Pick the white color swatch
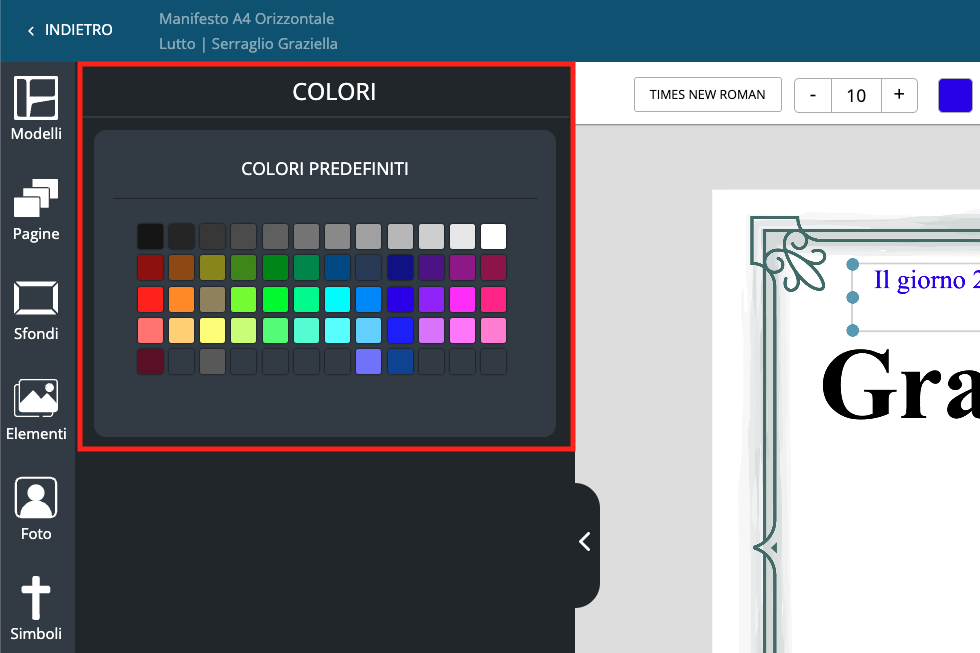 (x=493, y=237)
